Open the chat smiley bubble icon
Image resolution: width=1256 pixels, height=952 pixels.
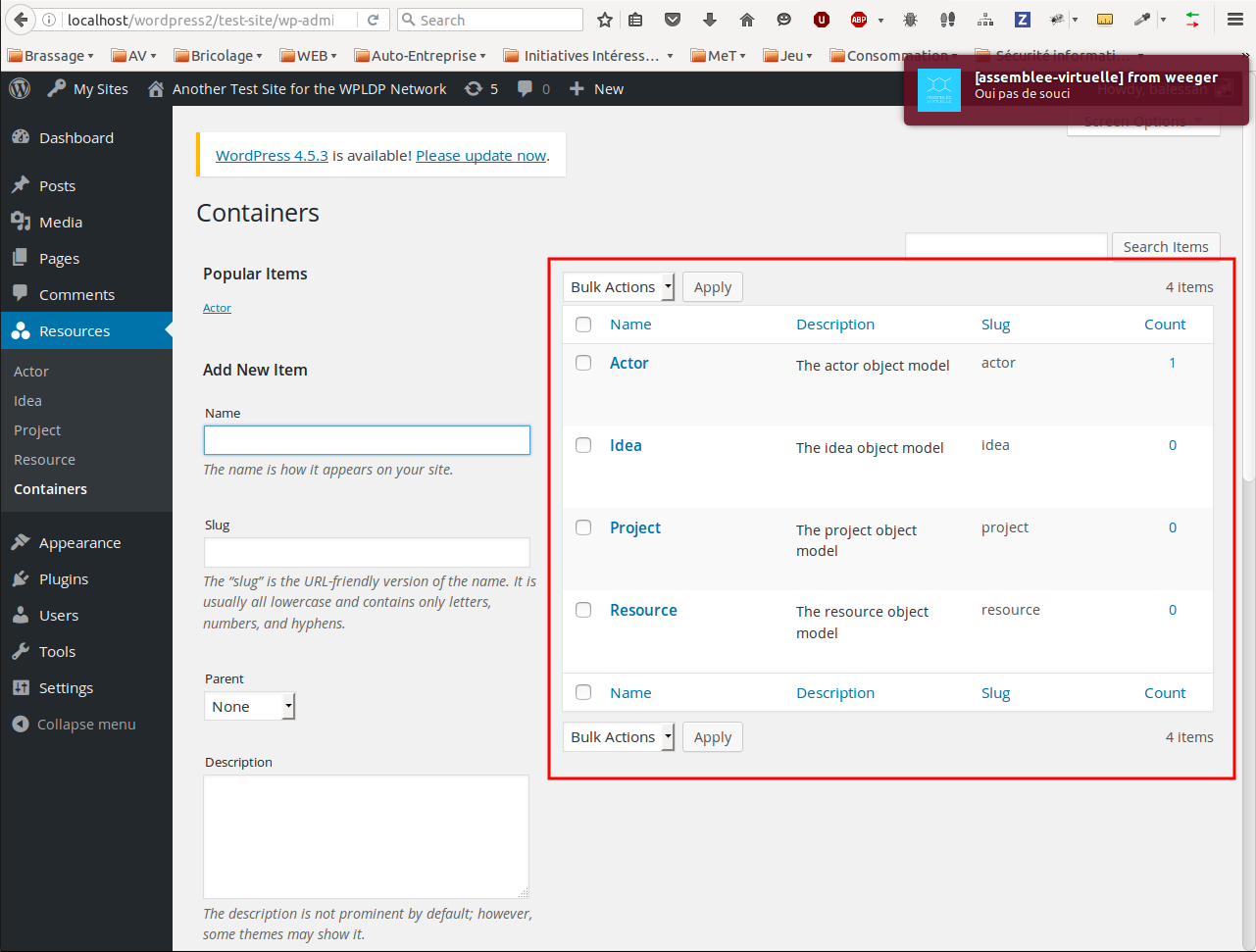pos(784,20)
